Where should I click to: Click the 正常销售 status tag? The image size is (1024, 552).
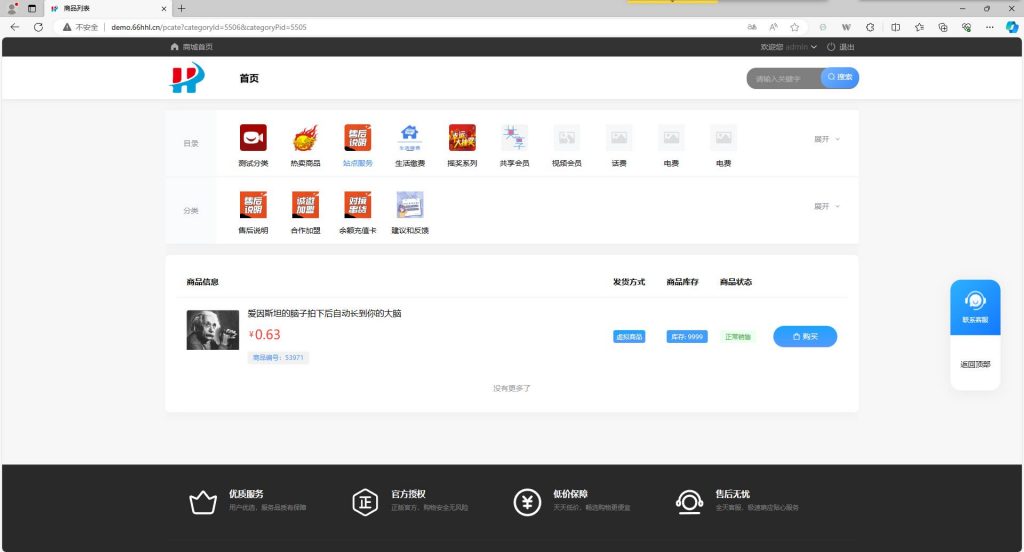coord(738,337)
